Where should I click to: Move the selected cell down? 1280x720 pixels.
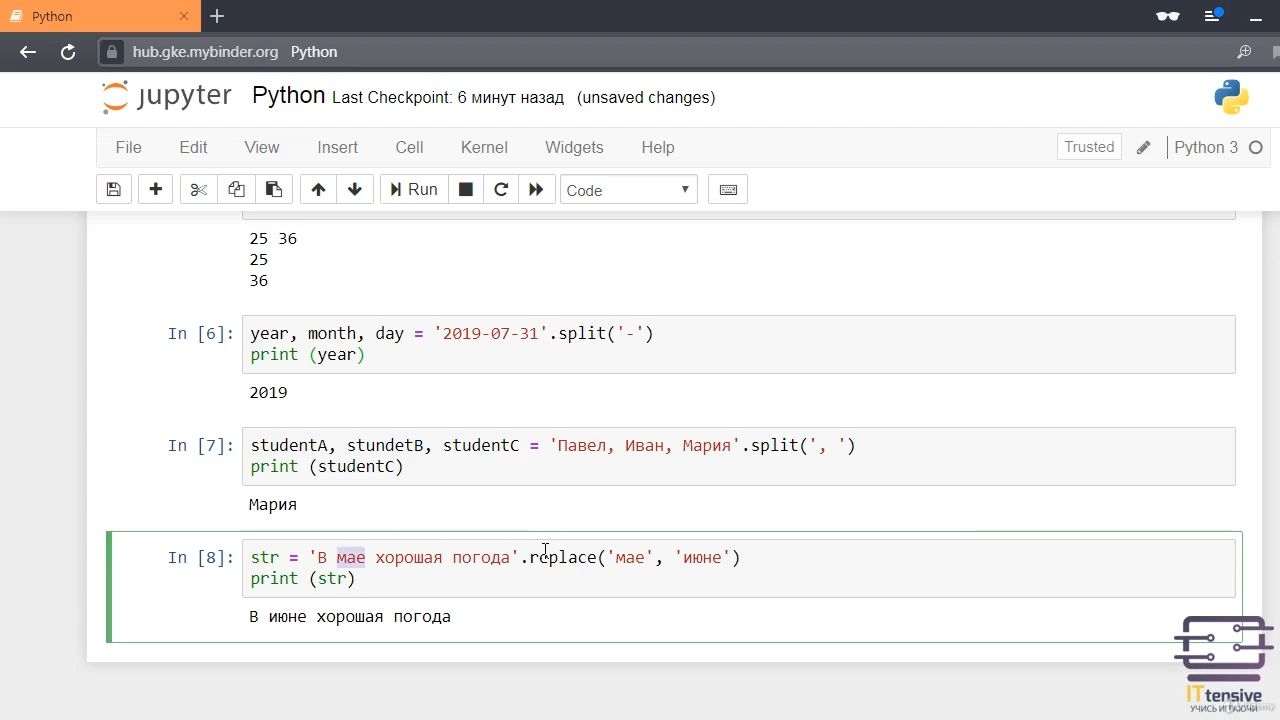tap(355, 190)
